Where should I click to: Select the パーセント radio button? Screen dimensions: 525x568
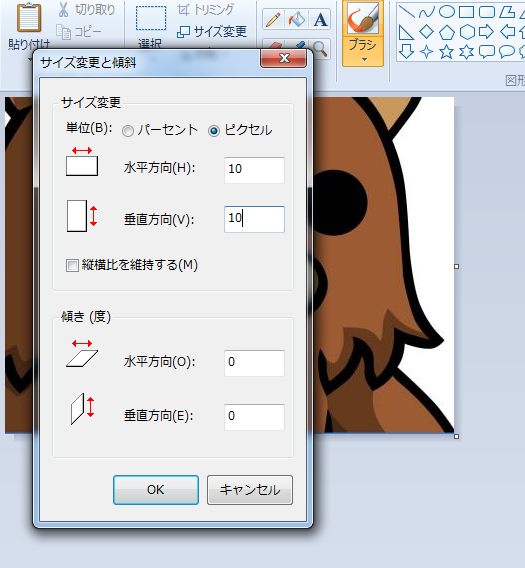click(128, 131)
